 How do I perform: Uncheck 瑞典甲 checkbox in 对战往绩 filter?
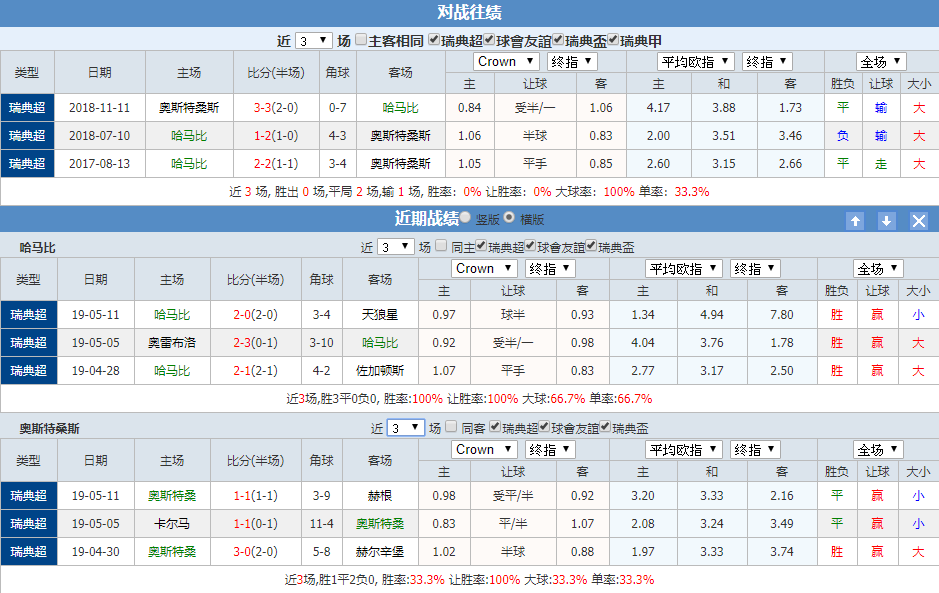[x=613, y=40]
